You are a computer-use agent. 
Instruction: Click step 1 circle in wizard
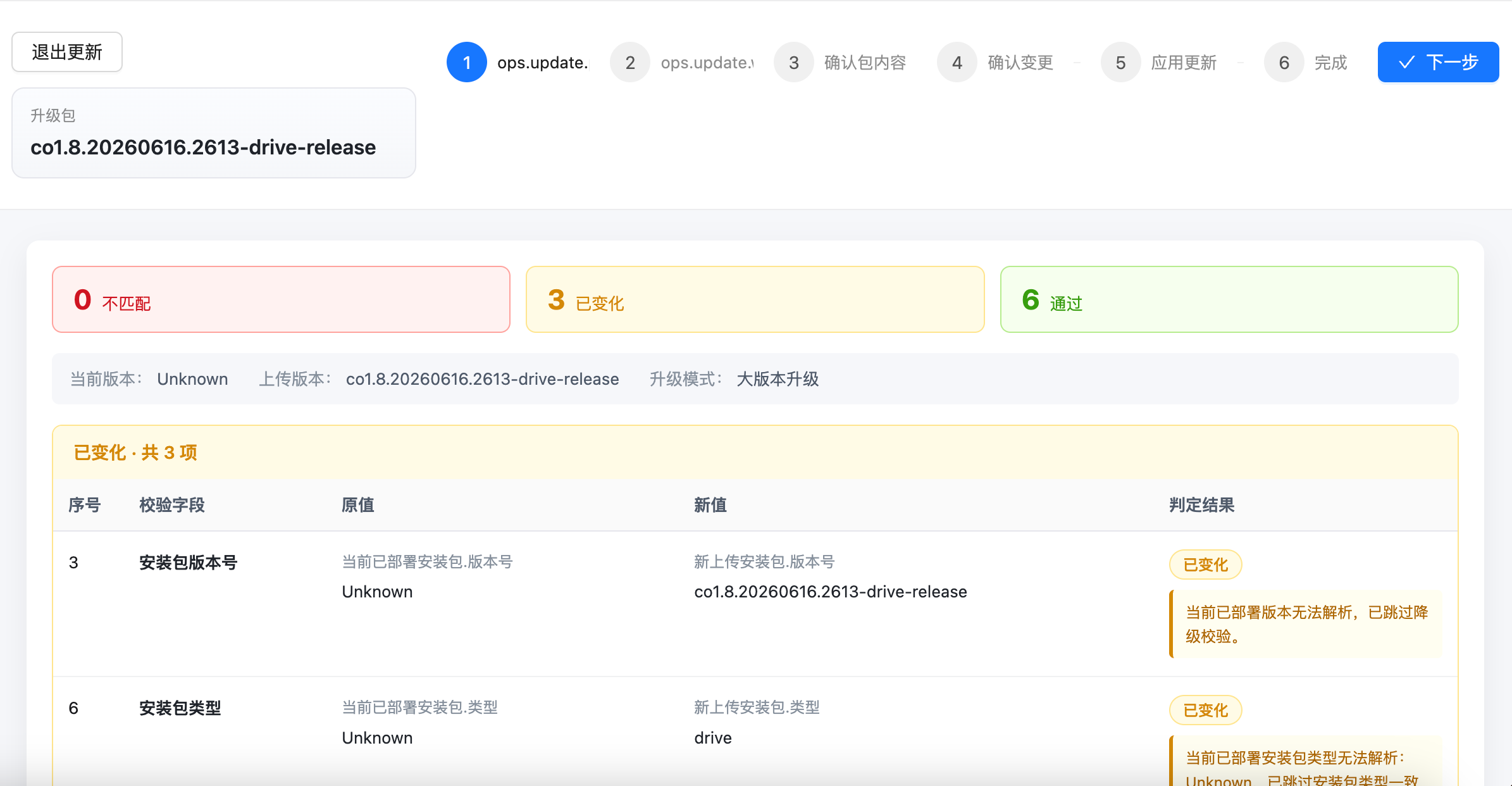(x=467, y=62)
